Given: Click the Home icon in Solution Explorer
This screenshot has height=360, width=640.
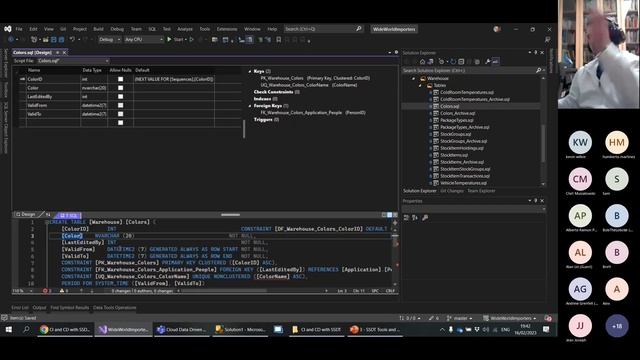Looking at the screenshot, I should tap(422, 62).
